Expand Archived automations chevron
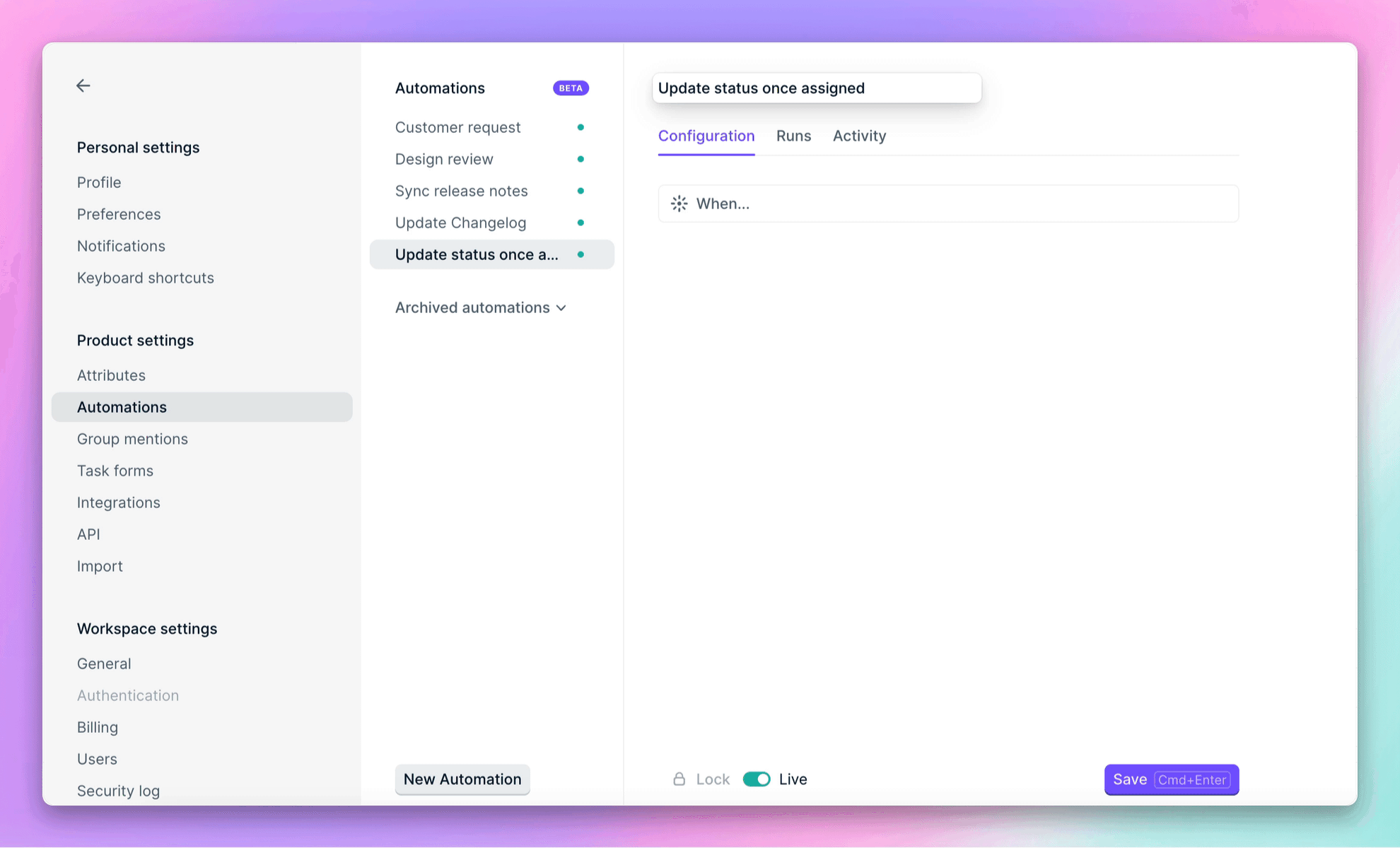 pyautogui.click(x=561, y=308)
